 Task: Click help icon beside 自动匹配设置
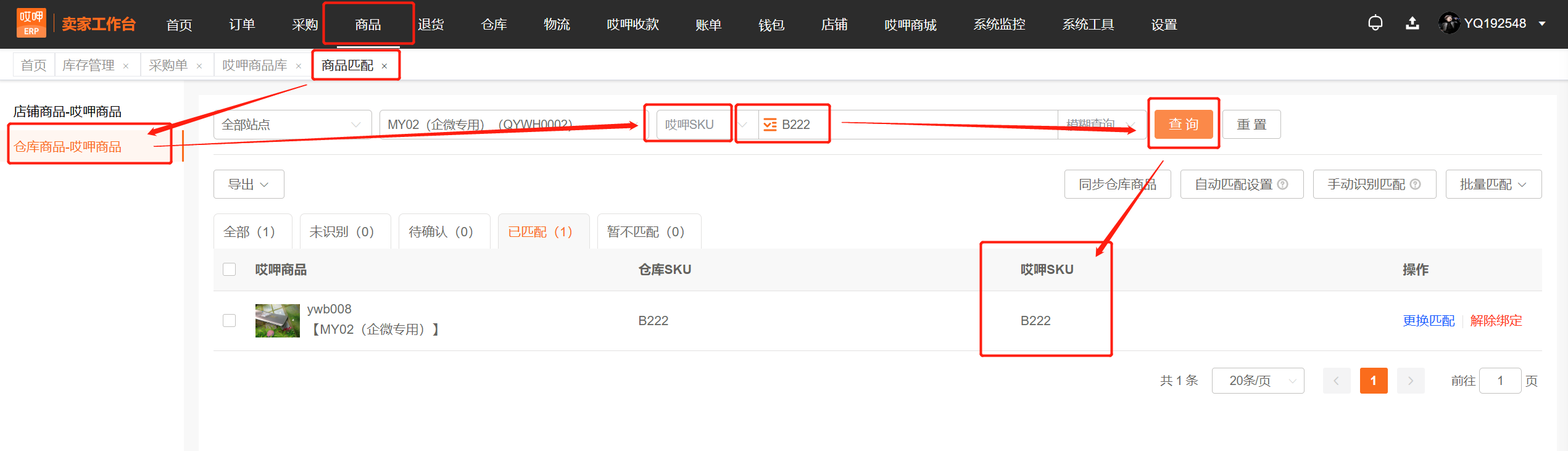click(x=1283, y=184)
